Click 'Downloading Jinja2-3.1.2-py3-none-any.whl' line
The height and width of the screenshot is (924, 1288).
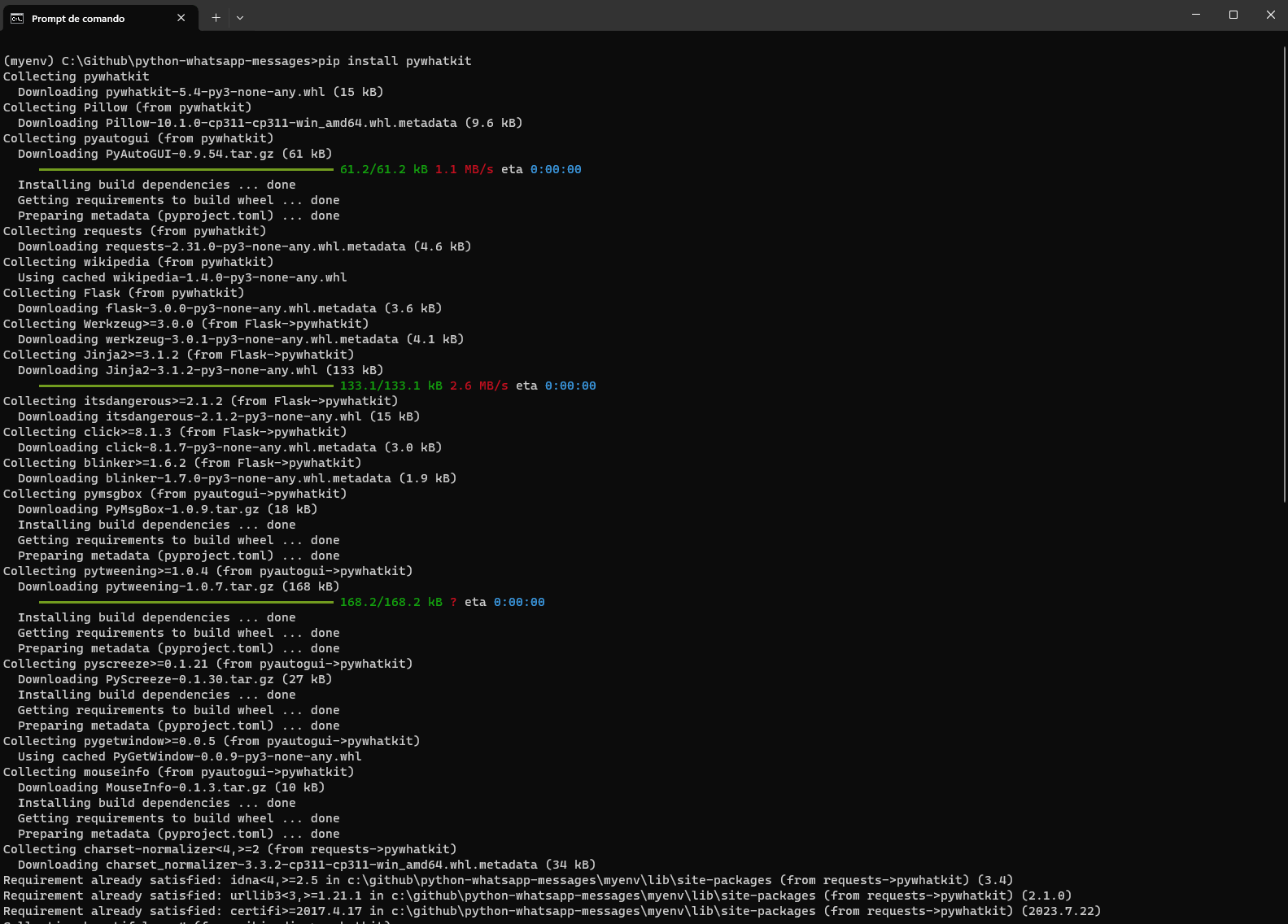pyautogui.click(x=200, y=370)
